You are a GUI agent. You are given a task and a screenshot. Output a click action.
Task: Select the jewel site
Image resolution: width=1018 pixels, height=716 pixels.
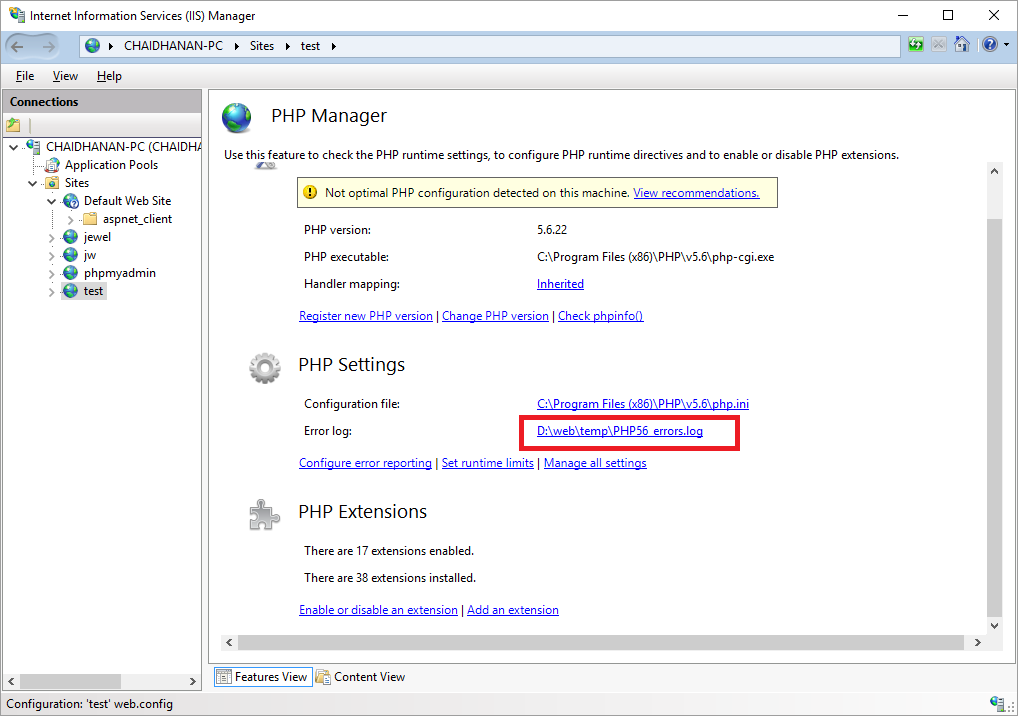coord(97,238)
